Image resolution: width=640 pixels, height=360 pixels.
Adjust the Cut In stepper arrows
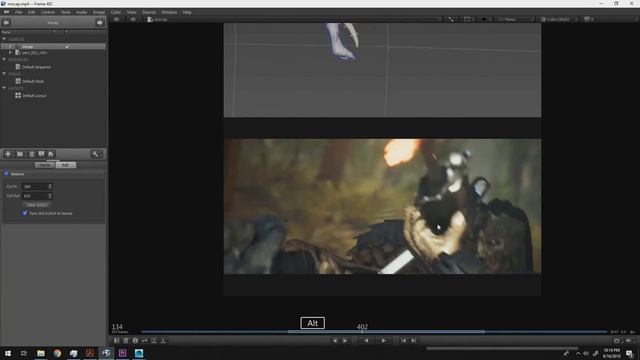pyautogui.click(x=50, y=187)
